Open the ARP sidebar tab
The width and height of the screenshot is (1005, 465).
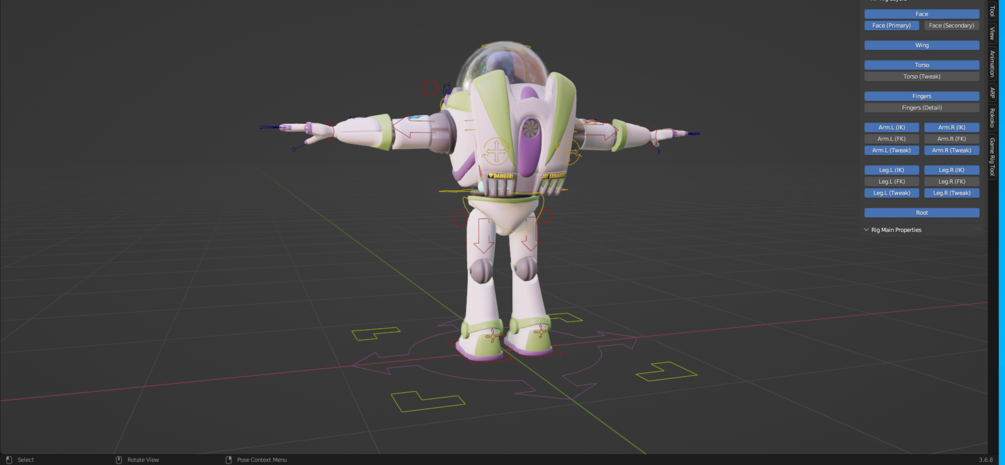992,93
